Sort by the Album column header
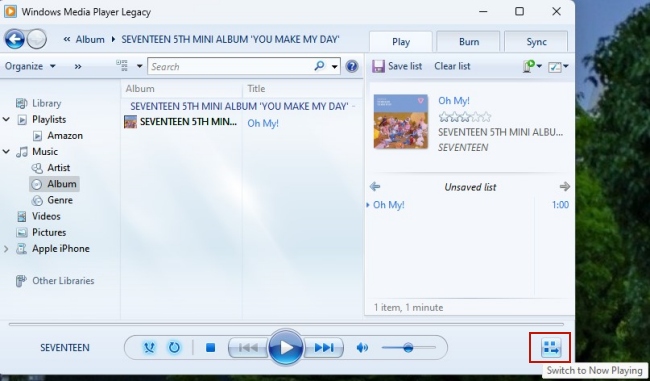The image size is (650, 381). pos(182,89)
